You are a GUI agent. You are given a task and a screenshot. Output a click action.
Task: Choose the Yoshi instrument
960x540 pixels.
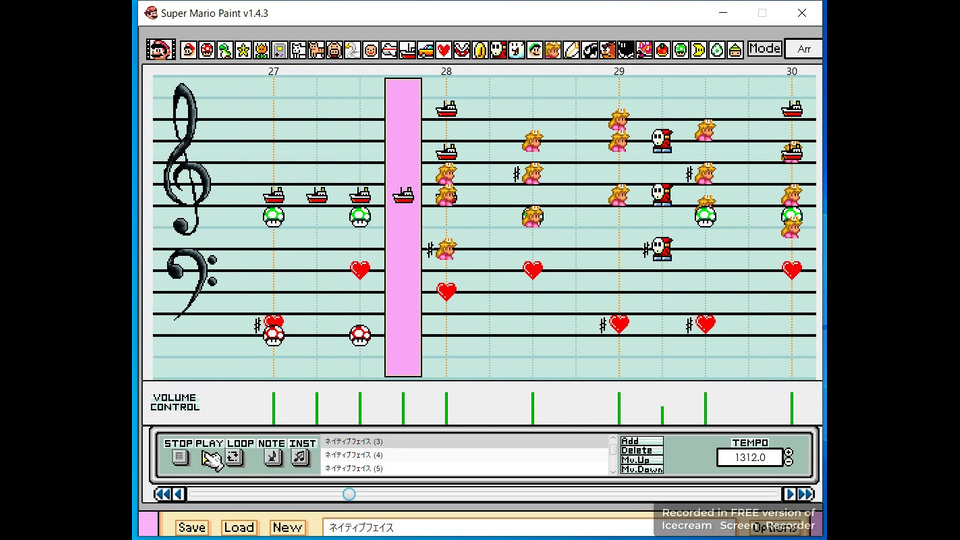tap(225, 50)
